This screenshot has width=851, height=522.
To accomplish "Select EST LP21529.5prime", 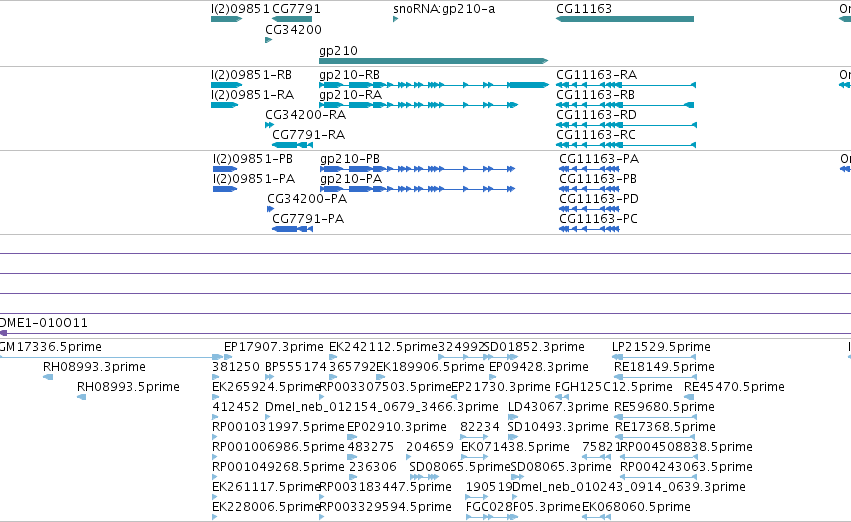I will coord(654,357).
